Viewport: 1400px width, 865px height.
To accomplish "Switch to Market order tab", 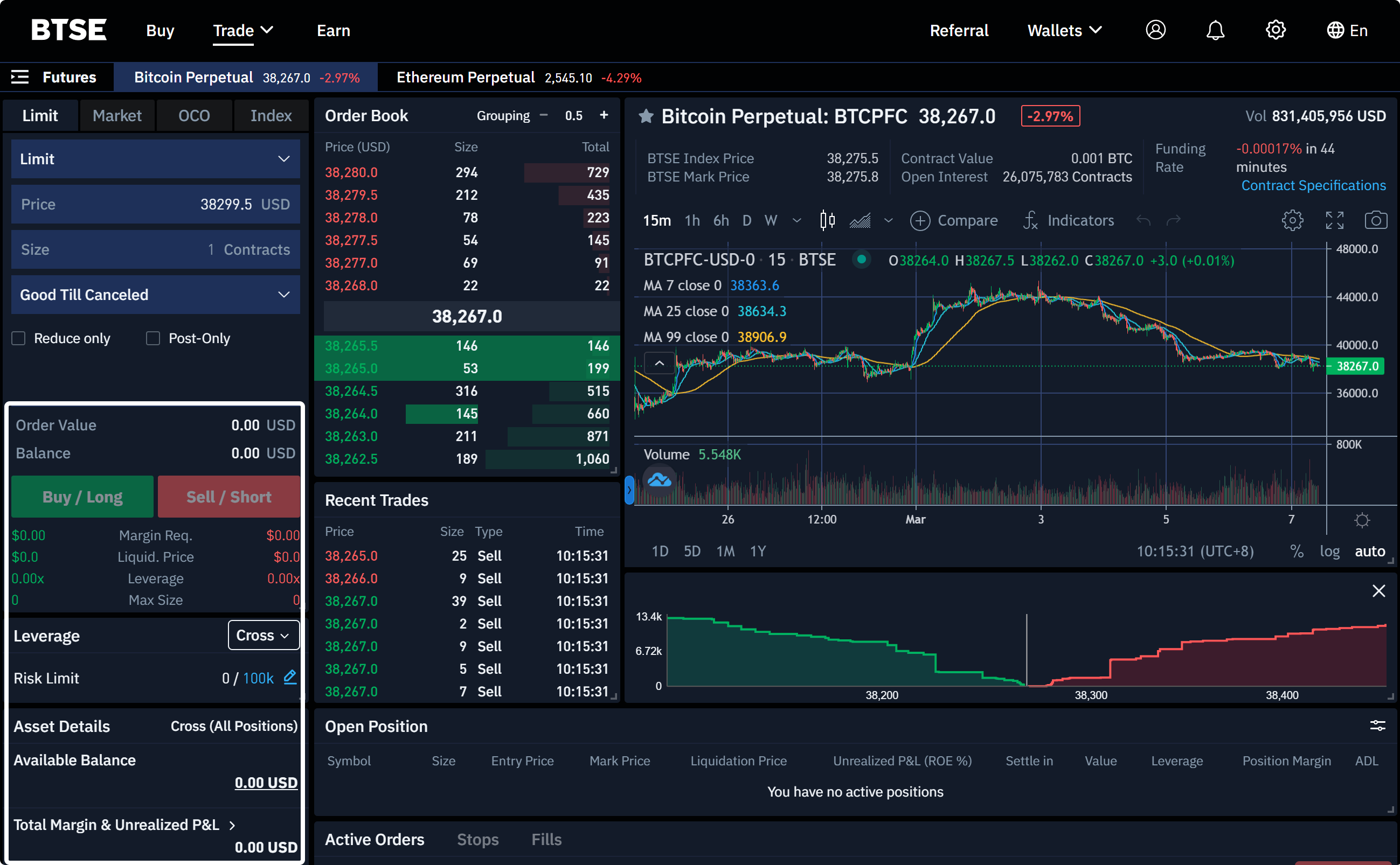I will [117, 116].
